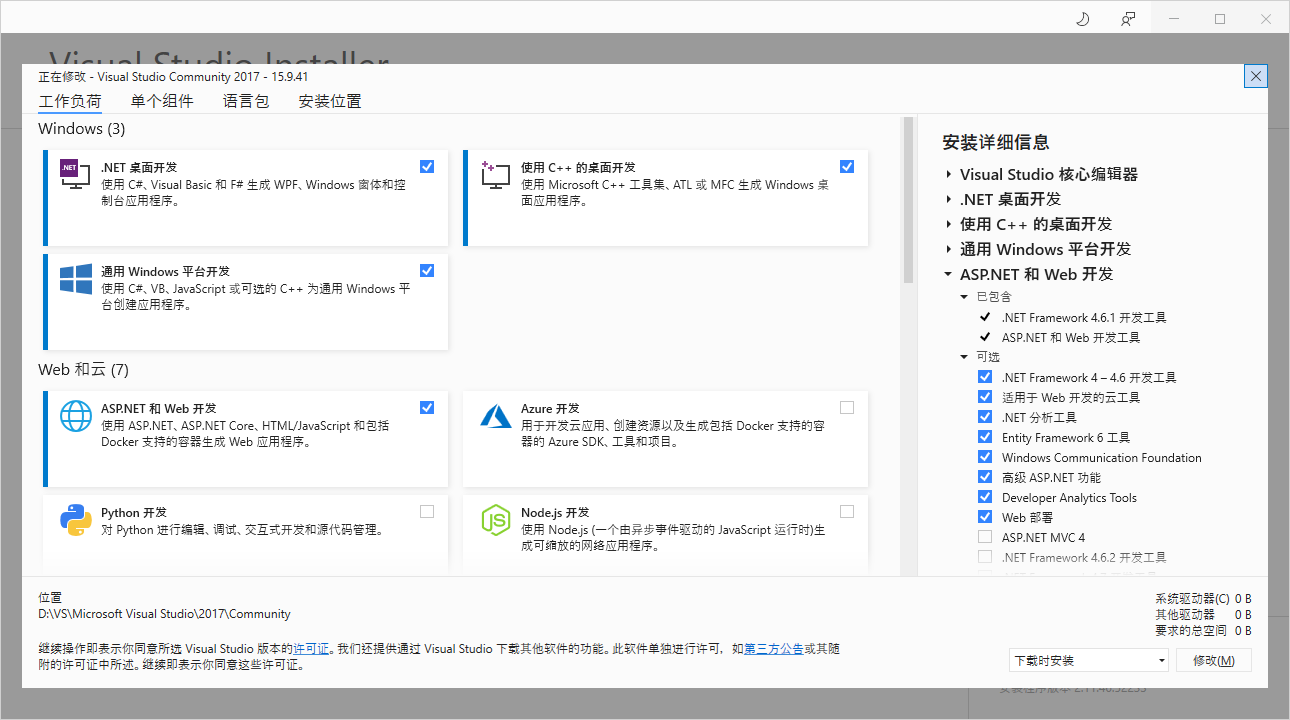Click the feedback icon in title bar
Viewport: 1290px width, 720px height.
(x=1128, y=18)
